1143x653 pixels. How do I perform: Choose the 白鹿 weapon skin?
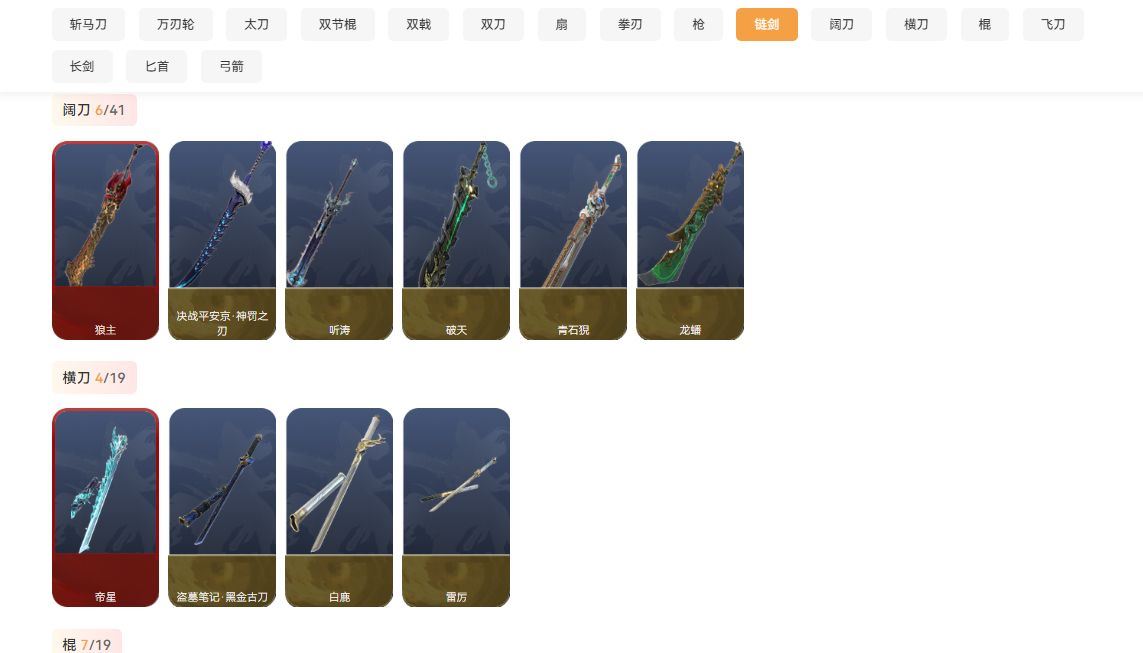tap(340, 507)
